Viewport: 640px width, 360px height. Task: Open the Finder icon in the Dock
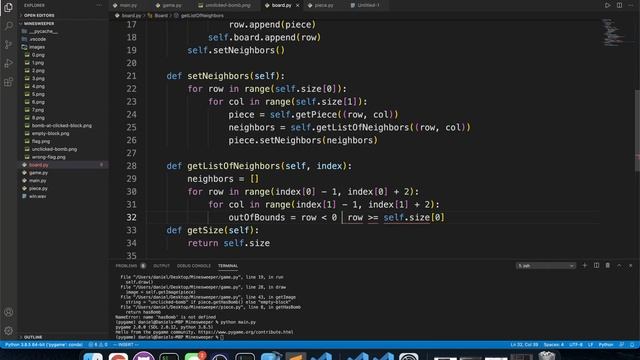coord(93,356)
